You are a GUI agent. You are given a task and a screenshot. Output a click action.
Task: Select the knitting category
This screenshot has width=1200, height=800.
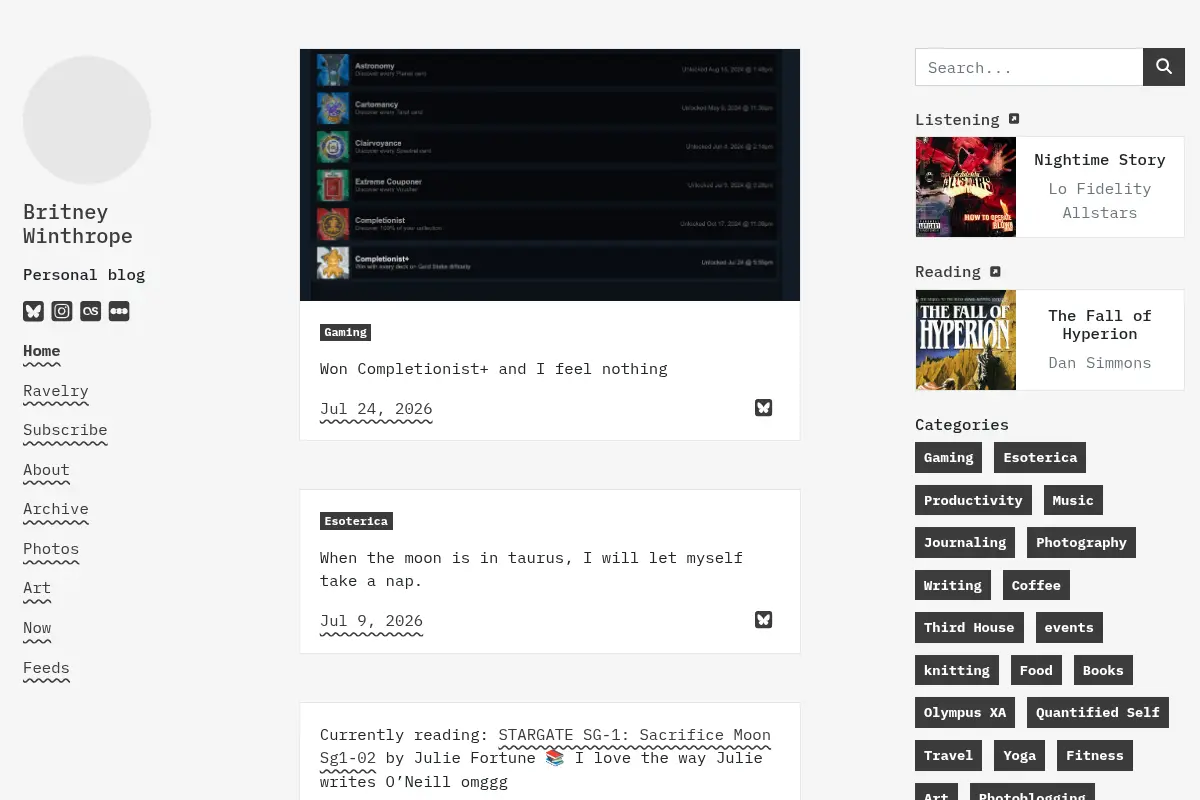[x=957, y=670]
